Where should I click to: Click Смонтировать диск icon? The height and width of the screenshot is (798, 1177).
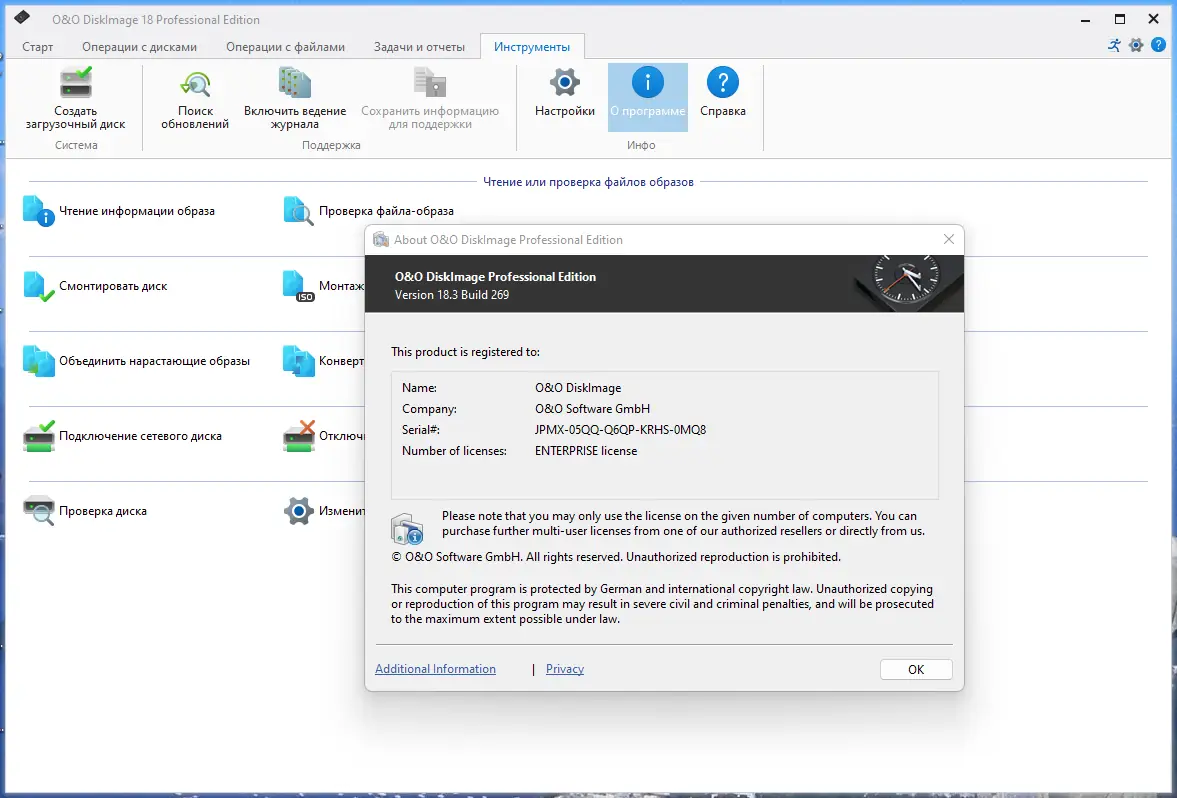(x=38, y=286)
